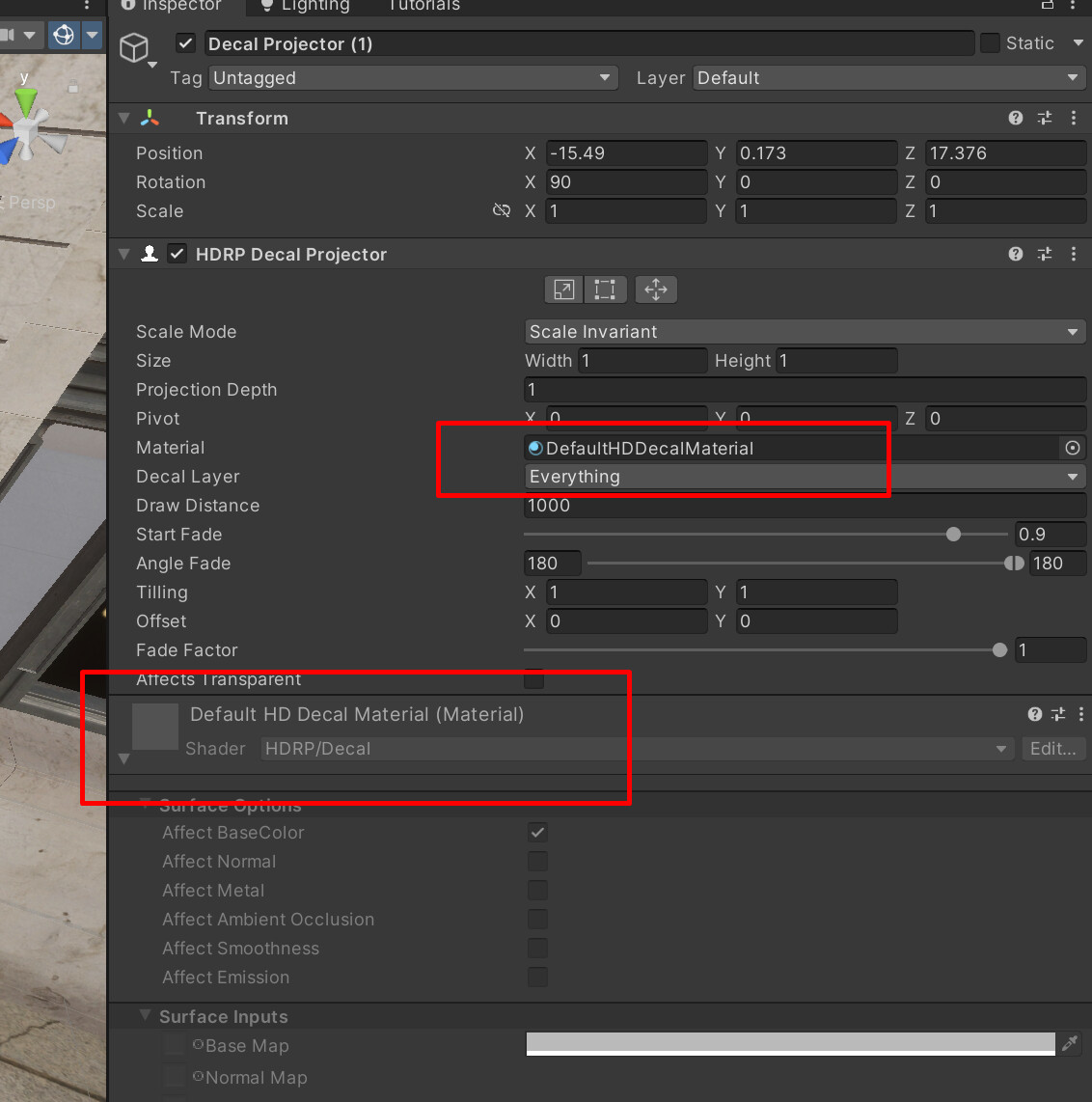Open HDRP Decal Projector kebab menu

pos(1073,254)
